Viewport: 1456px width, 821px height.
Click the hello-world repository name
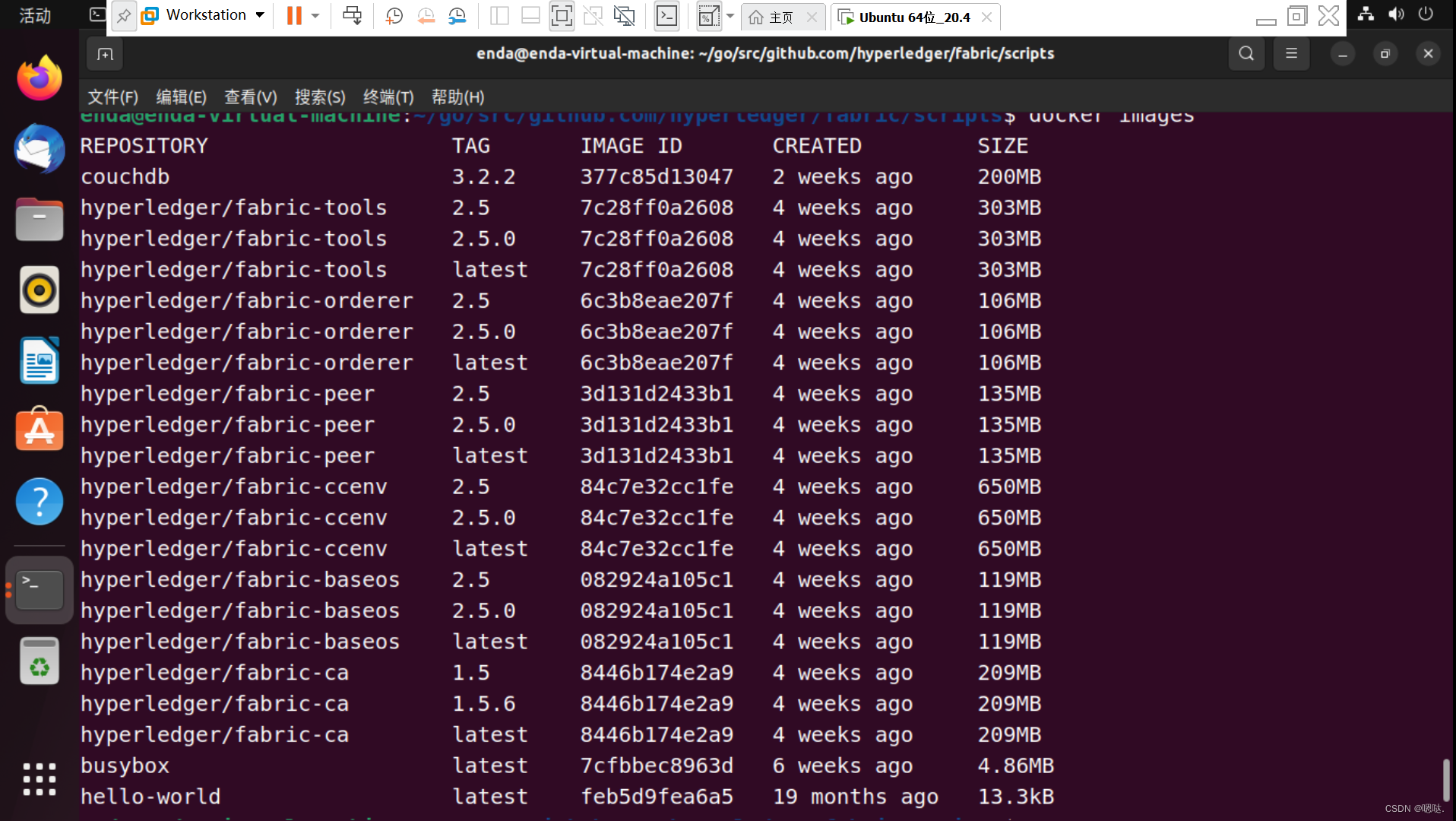click(x=150, y=797)
